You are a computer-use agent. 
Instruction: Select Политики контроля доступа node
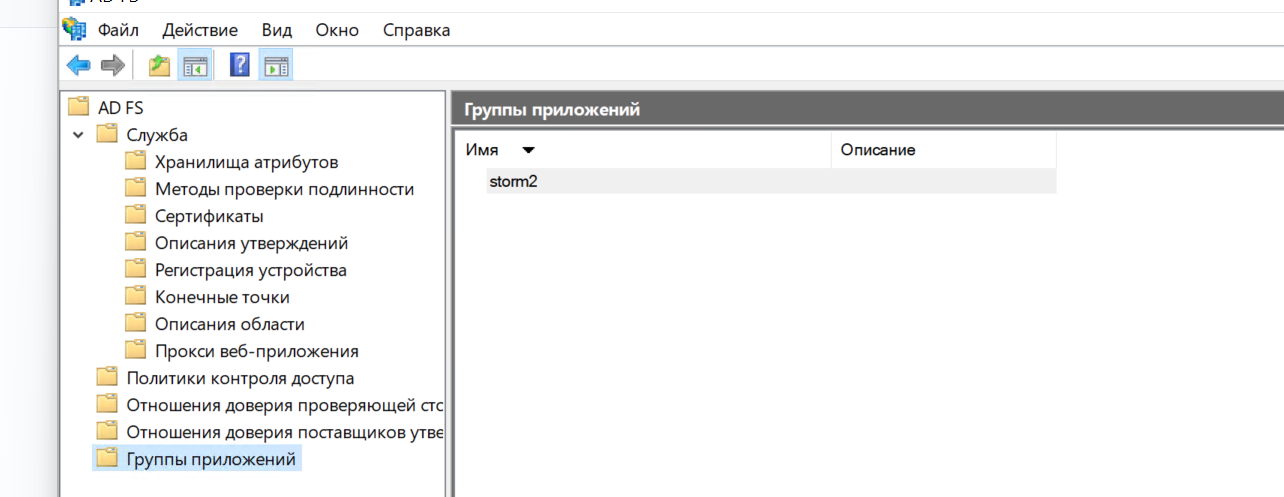pyautogui.click(x=240, y=378)
